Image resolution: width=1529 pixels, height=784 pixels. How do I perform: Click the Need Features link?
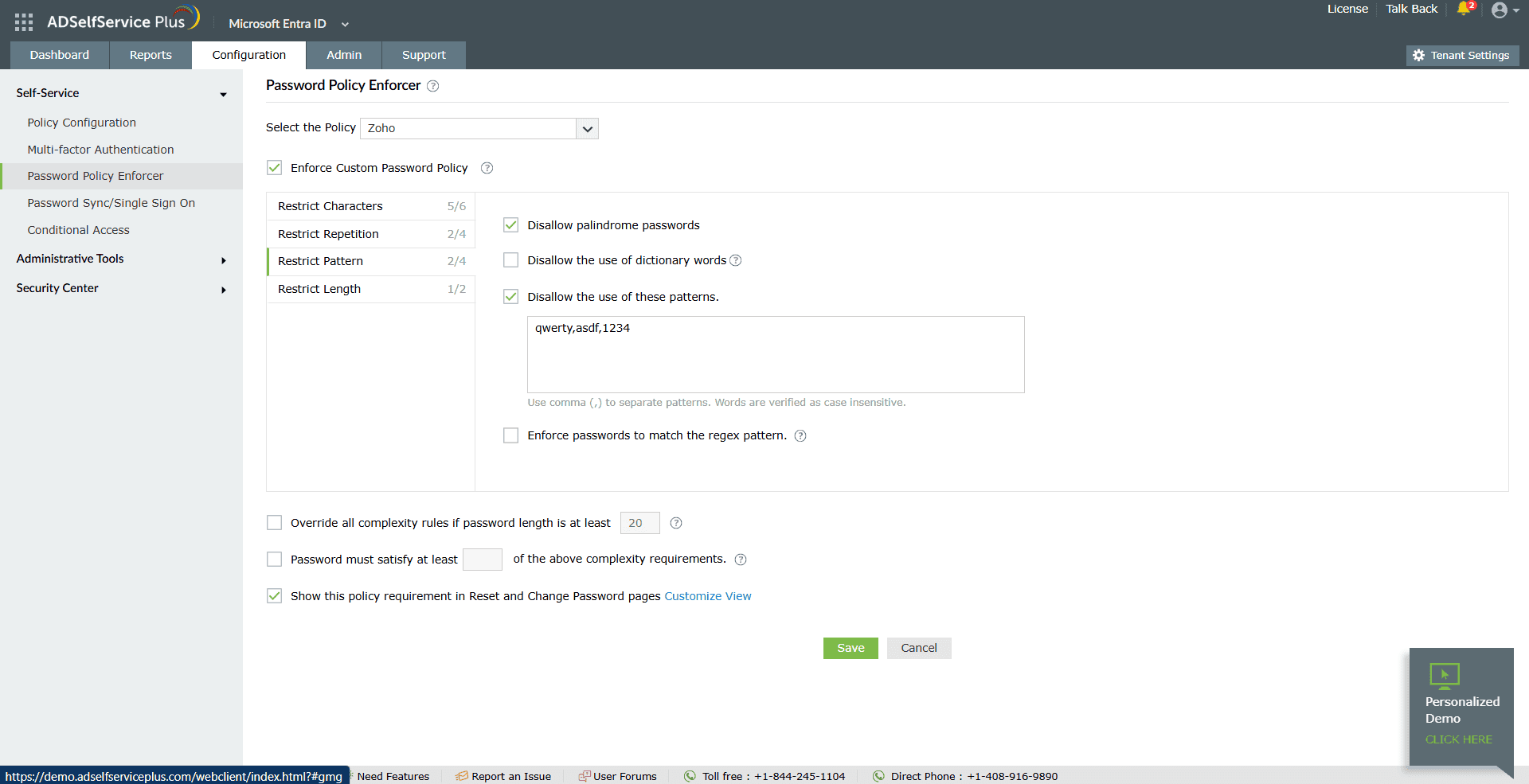click(x=393, y=776)
